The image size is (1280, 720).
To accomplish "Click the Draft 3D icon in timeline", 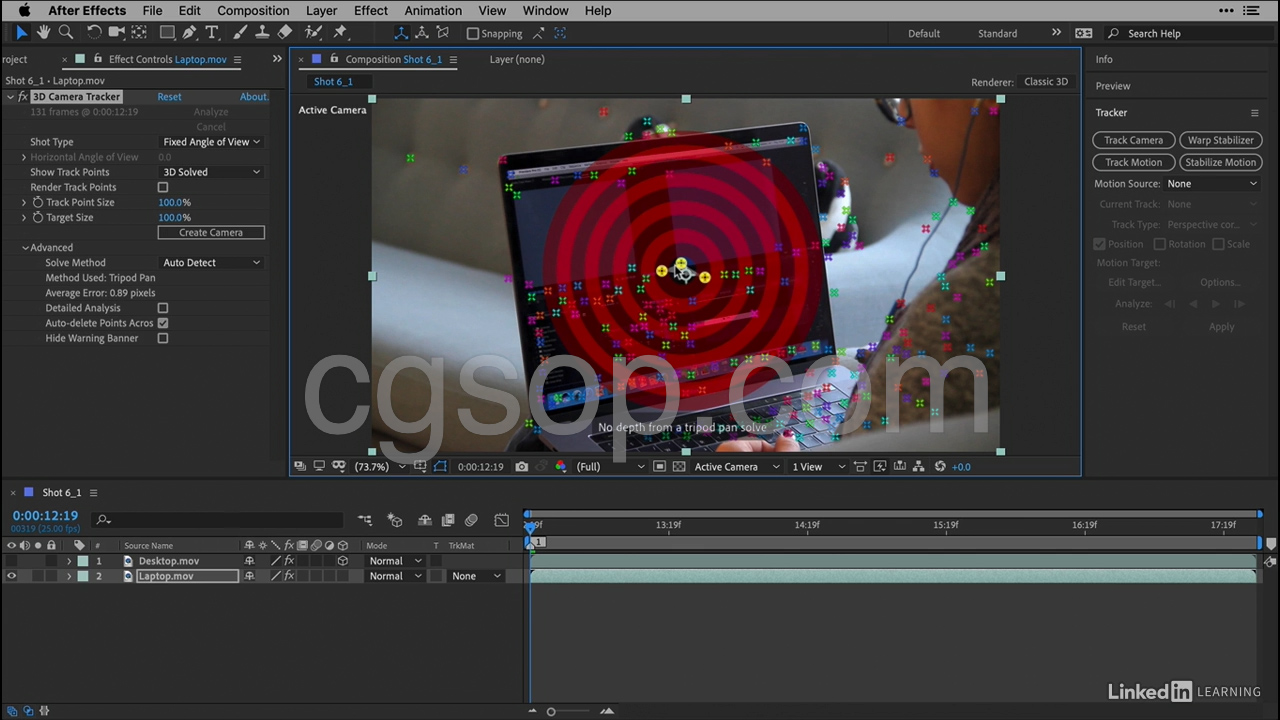I will pos(395,520).
